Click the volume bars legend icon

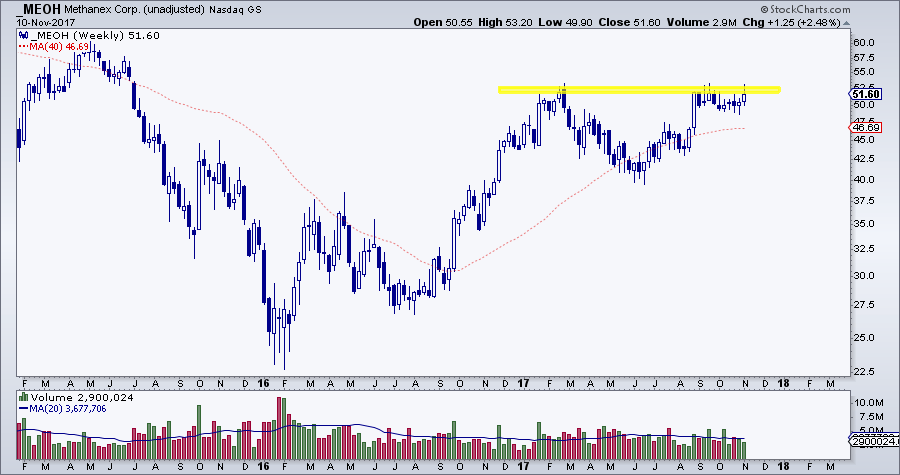24,398
